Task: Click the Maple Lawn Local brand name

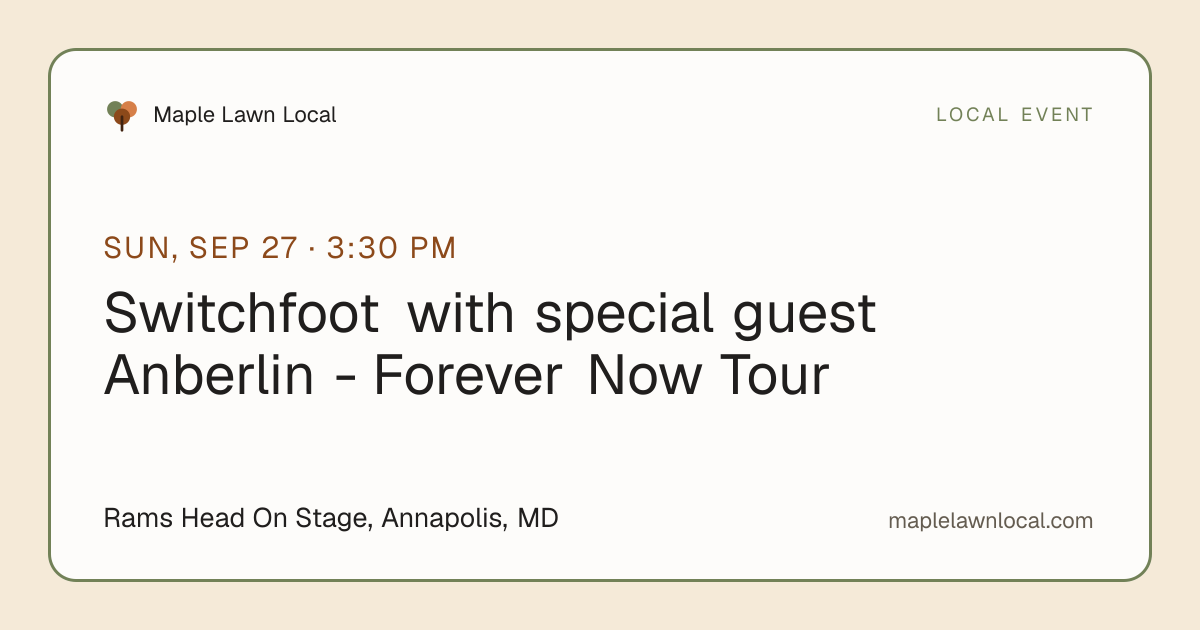Action: [245, 115]
